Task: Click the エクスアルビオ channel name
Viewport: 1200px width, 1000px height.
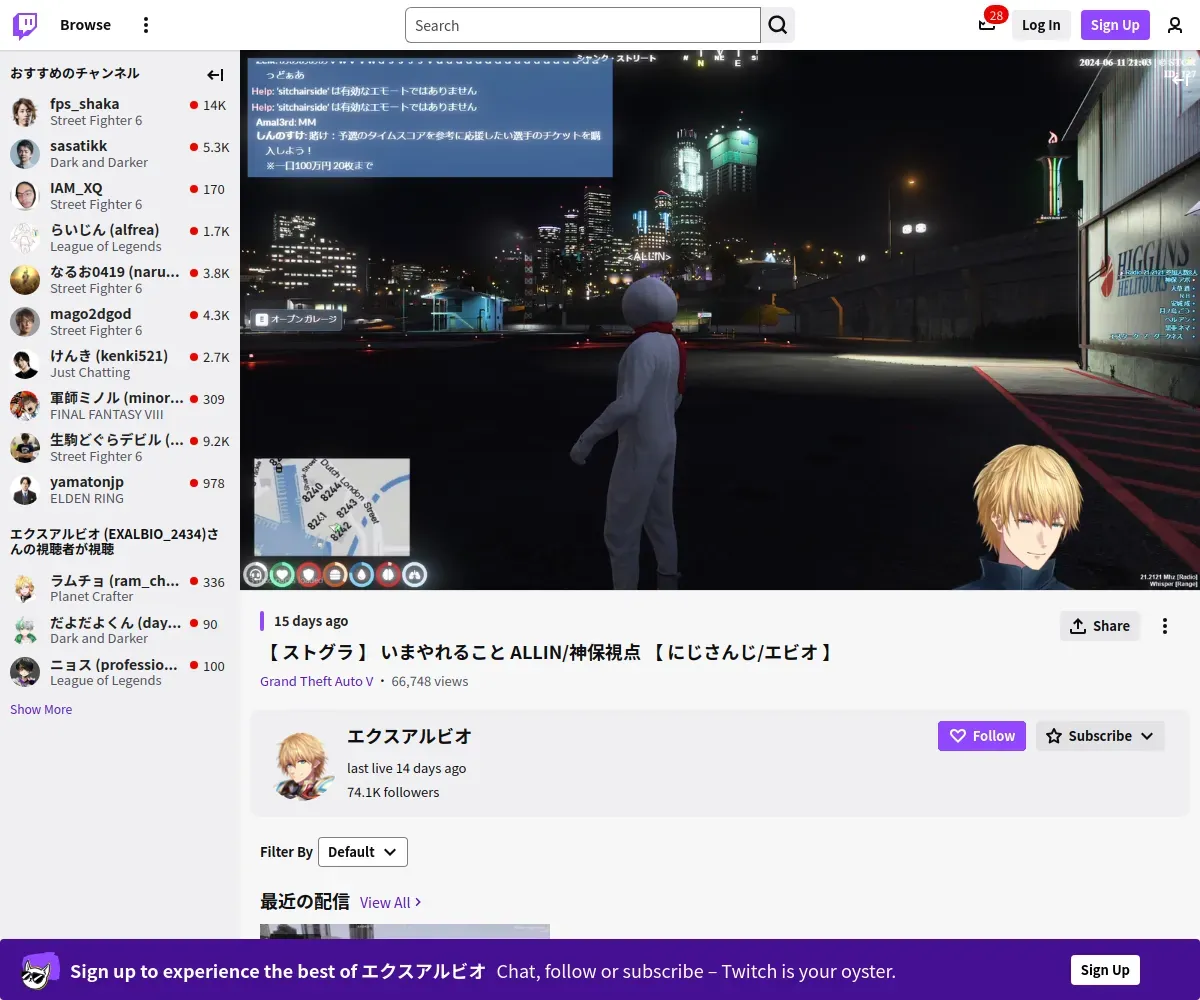Action: click(x=409, y=737)
